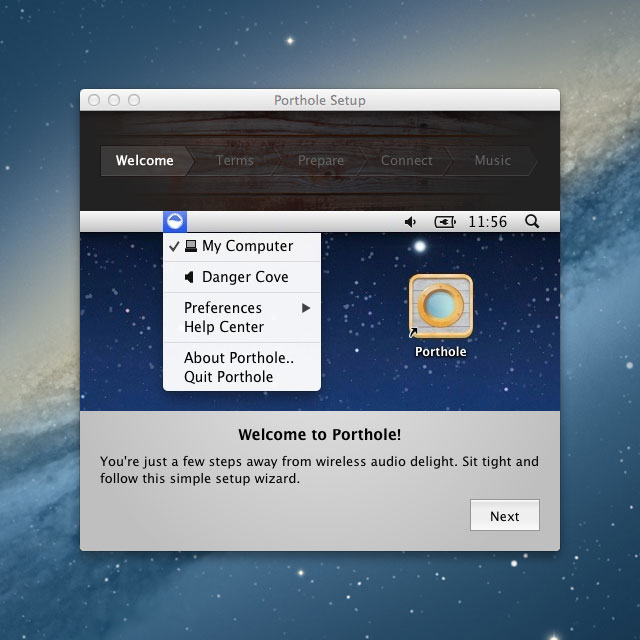
Task: Click the volume speaker icon in menu bar
Action: 410,222
